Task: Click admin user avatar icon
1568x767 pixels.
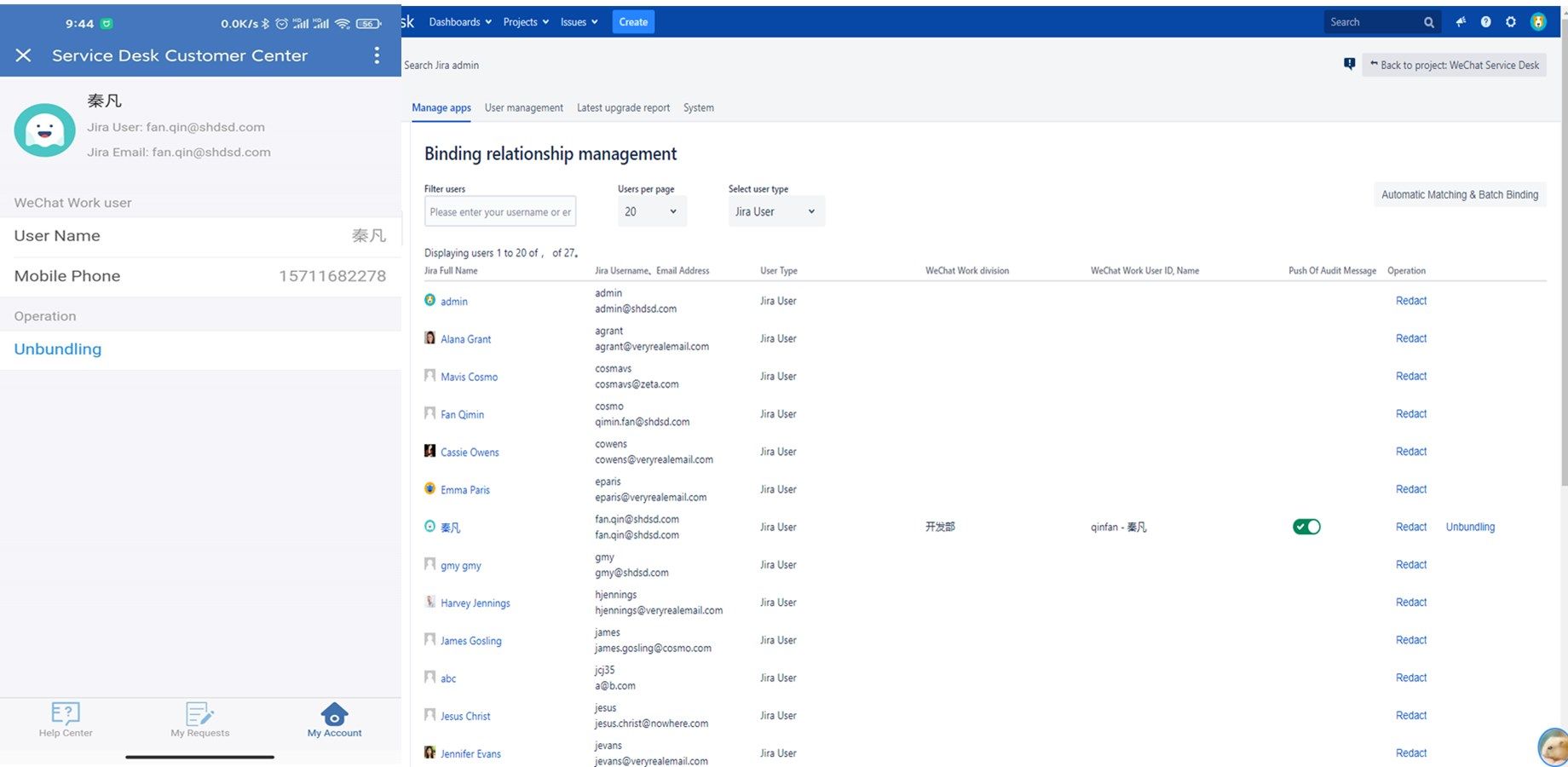Action: (429, 300)
